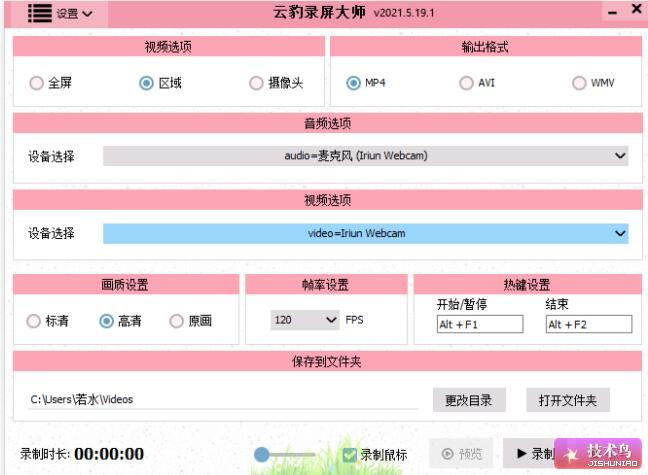Click the blue slider handle at bottom
This screenshot has height=475, width=648.
262,455
